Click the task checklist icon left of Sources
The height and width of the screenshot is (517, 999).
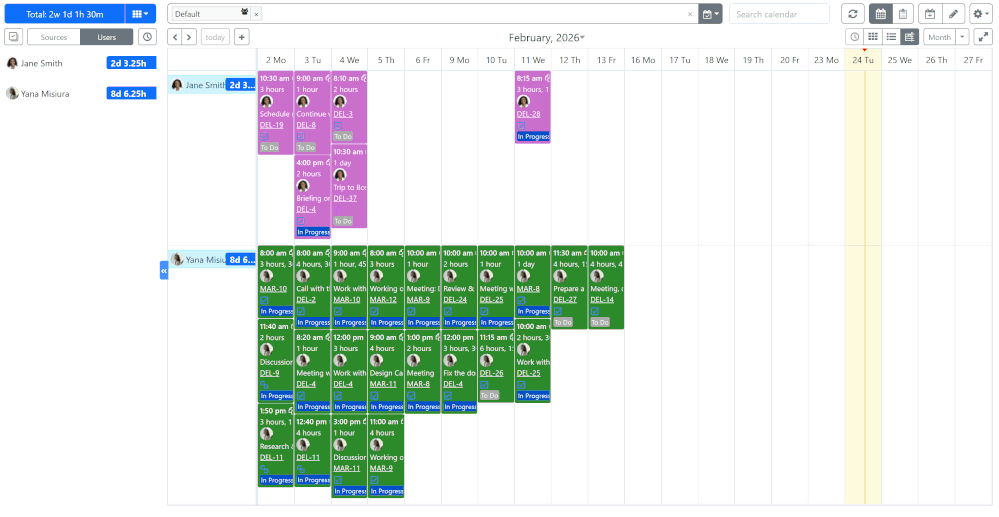click(x=13, y=37)
